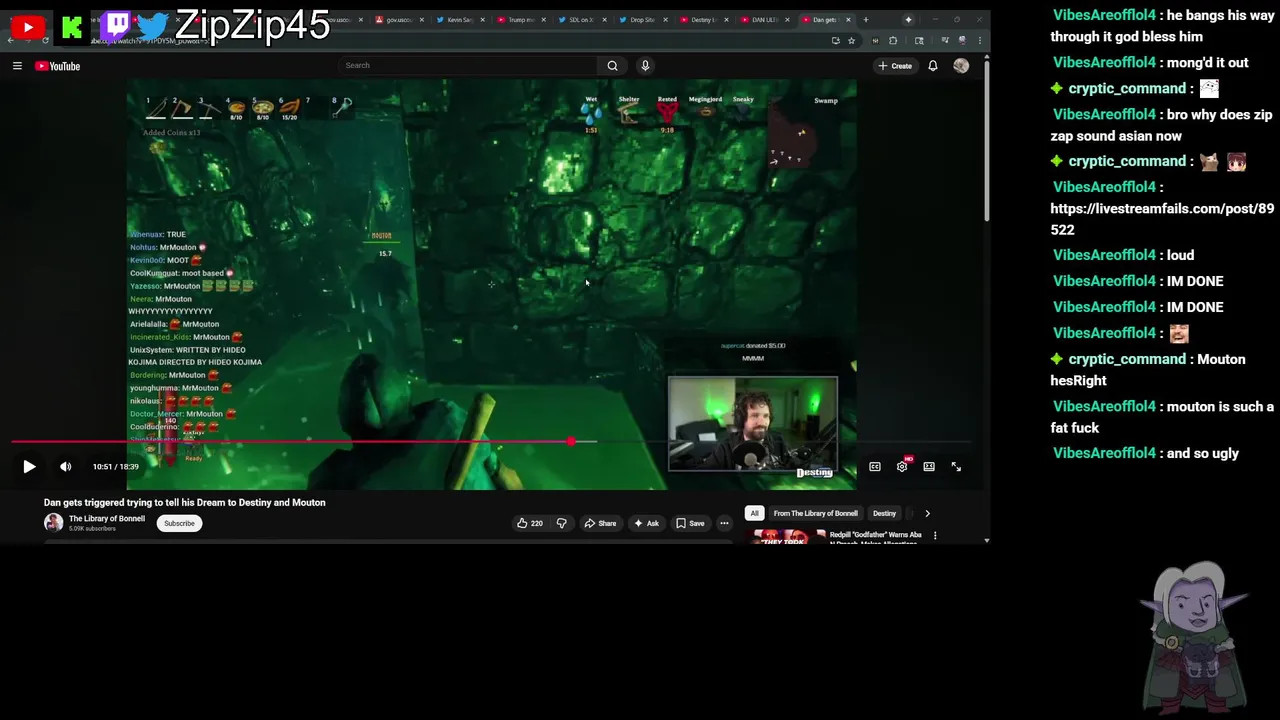Switch to the Kevin Sar browser tab
Image resolution: width=1280 pixels, height=720 pixels.
coord(460,20)
